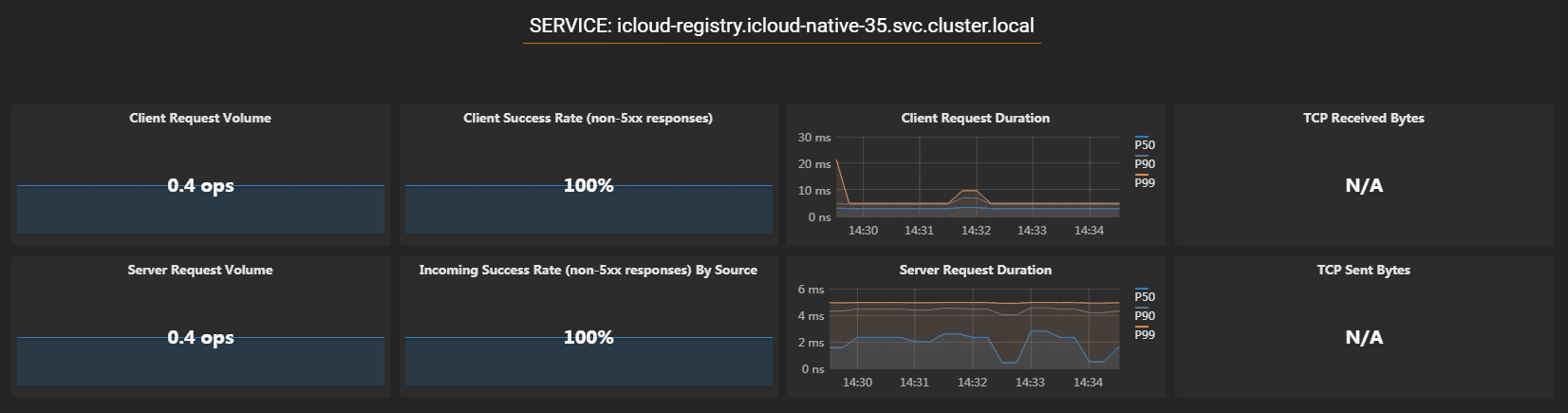Toggle P90 in Server Request Duration legend
1568x413 pixels.
1145,316
